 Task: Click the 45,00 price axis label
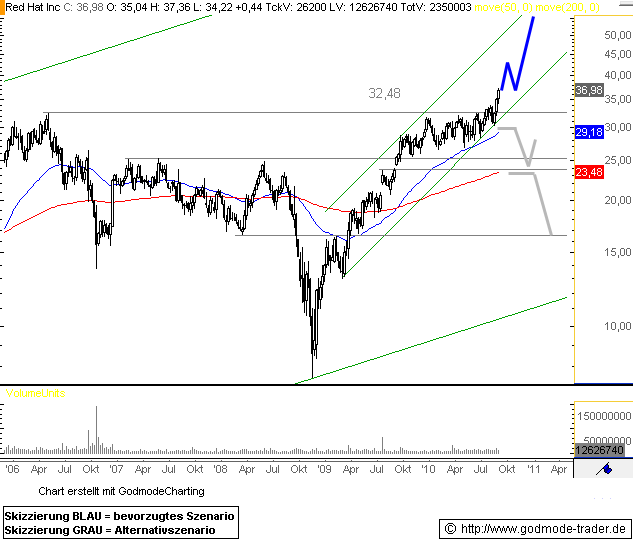coord(617,54)
